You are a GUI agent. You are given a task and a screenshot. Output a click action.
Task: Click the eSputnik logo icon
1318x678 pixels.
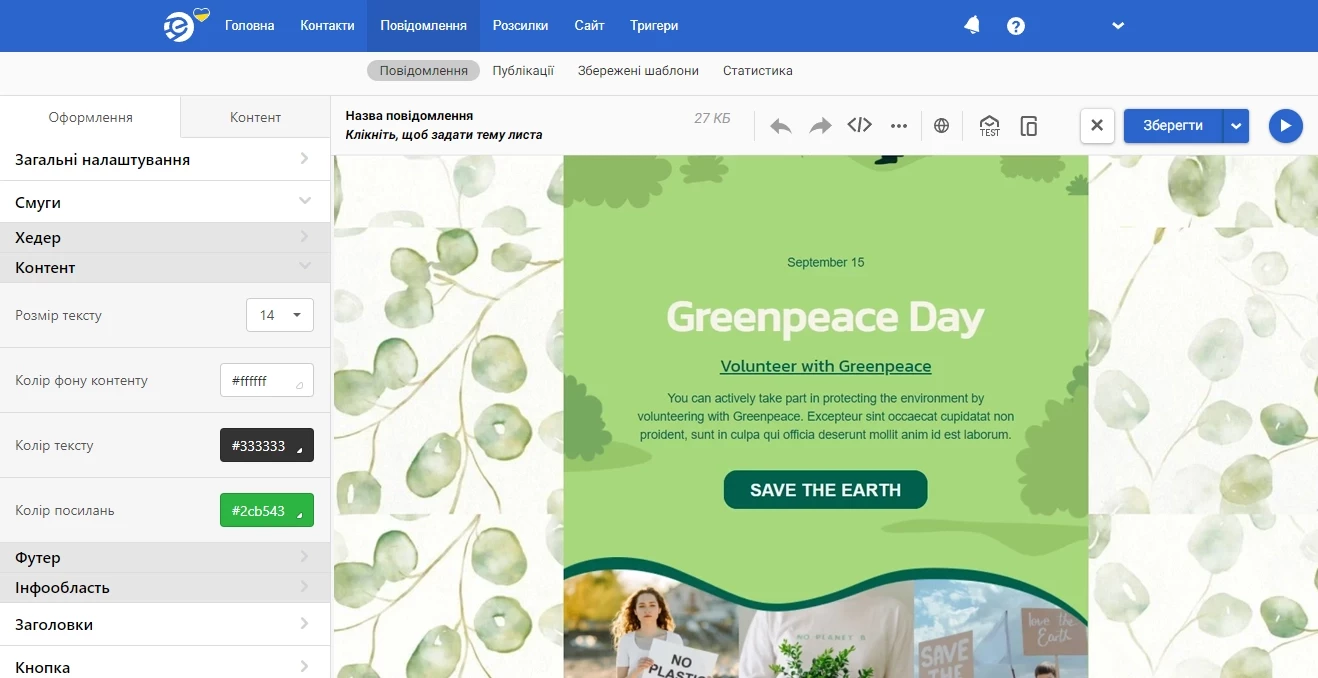point(181,26)
